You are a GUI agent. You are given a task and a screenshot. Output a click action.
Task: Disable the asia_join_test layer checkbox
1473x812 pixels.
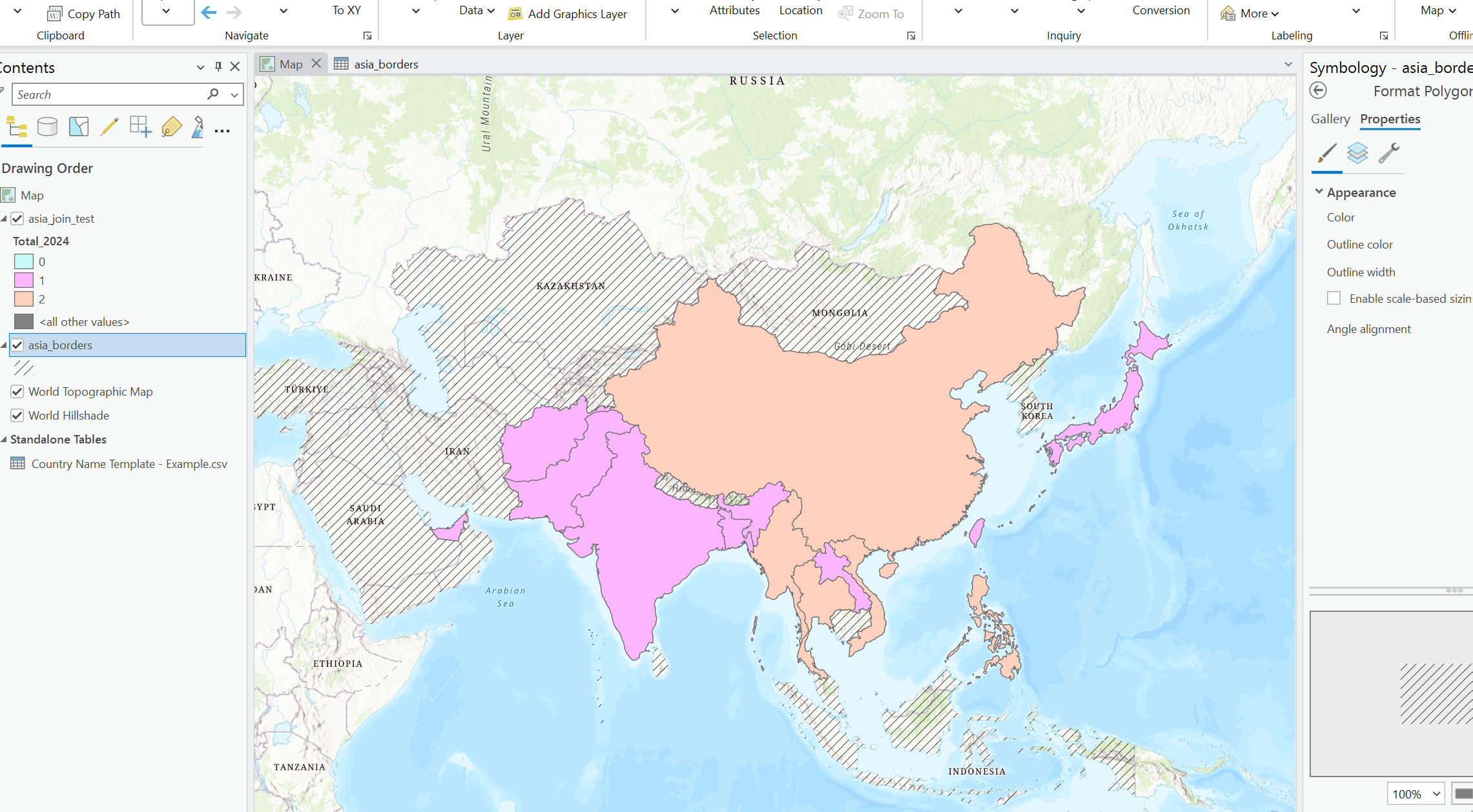(x=17, y=218)
